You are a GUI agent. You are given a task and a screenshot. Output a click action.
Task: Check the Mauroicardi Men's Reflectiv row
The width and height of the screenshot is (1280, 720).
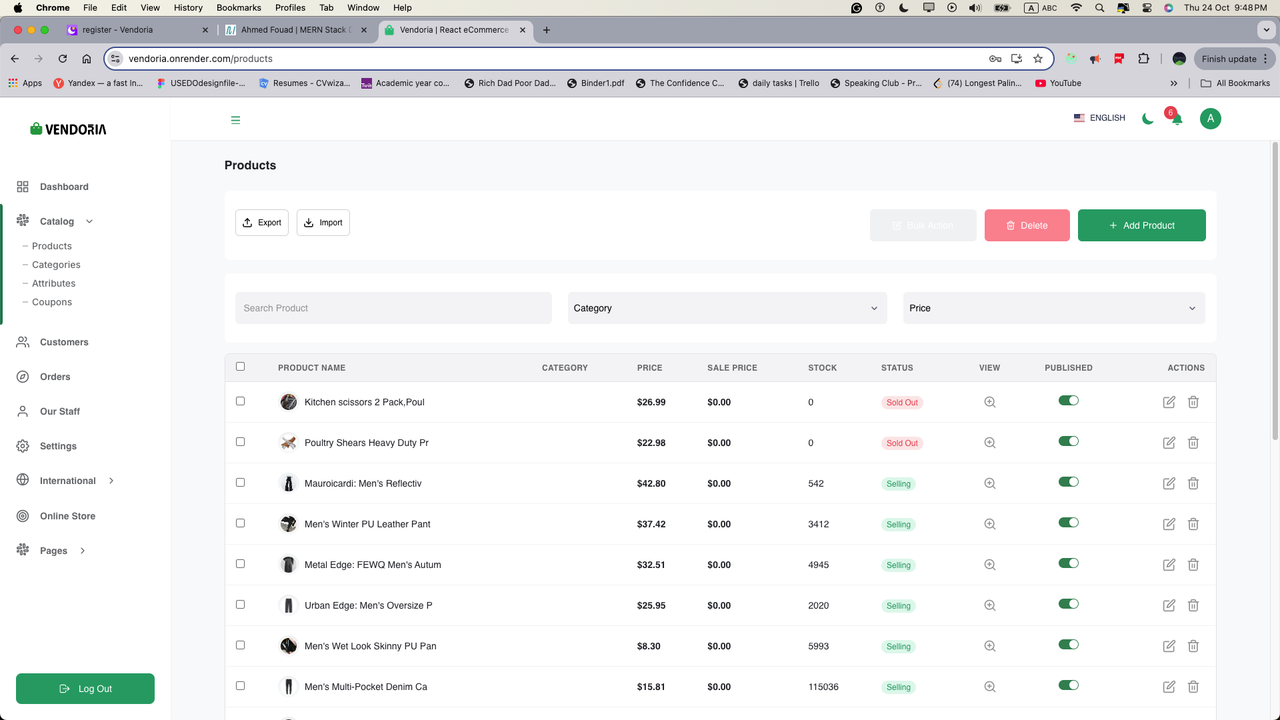[240, 482]
